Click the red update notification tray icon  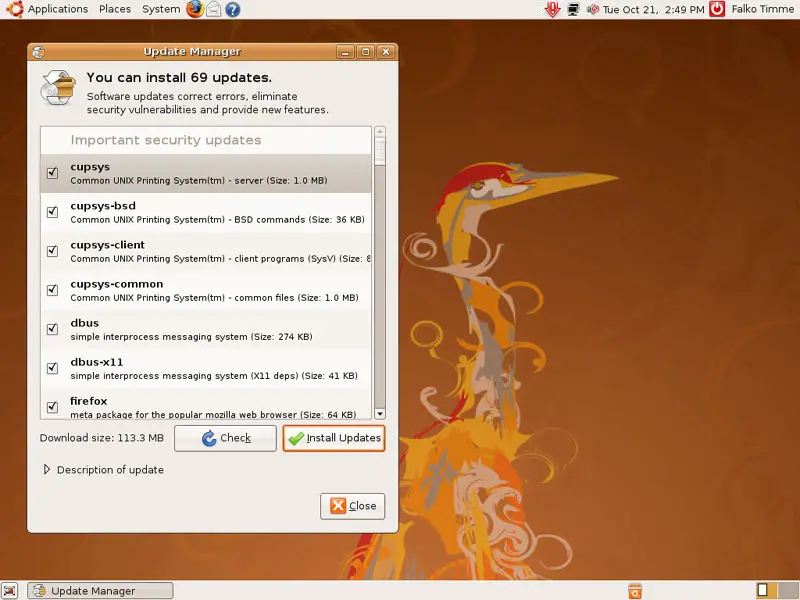click(x=553, y=9)
